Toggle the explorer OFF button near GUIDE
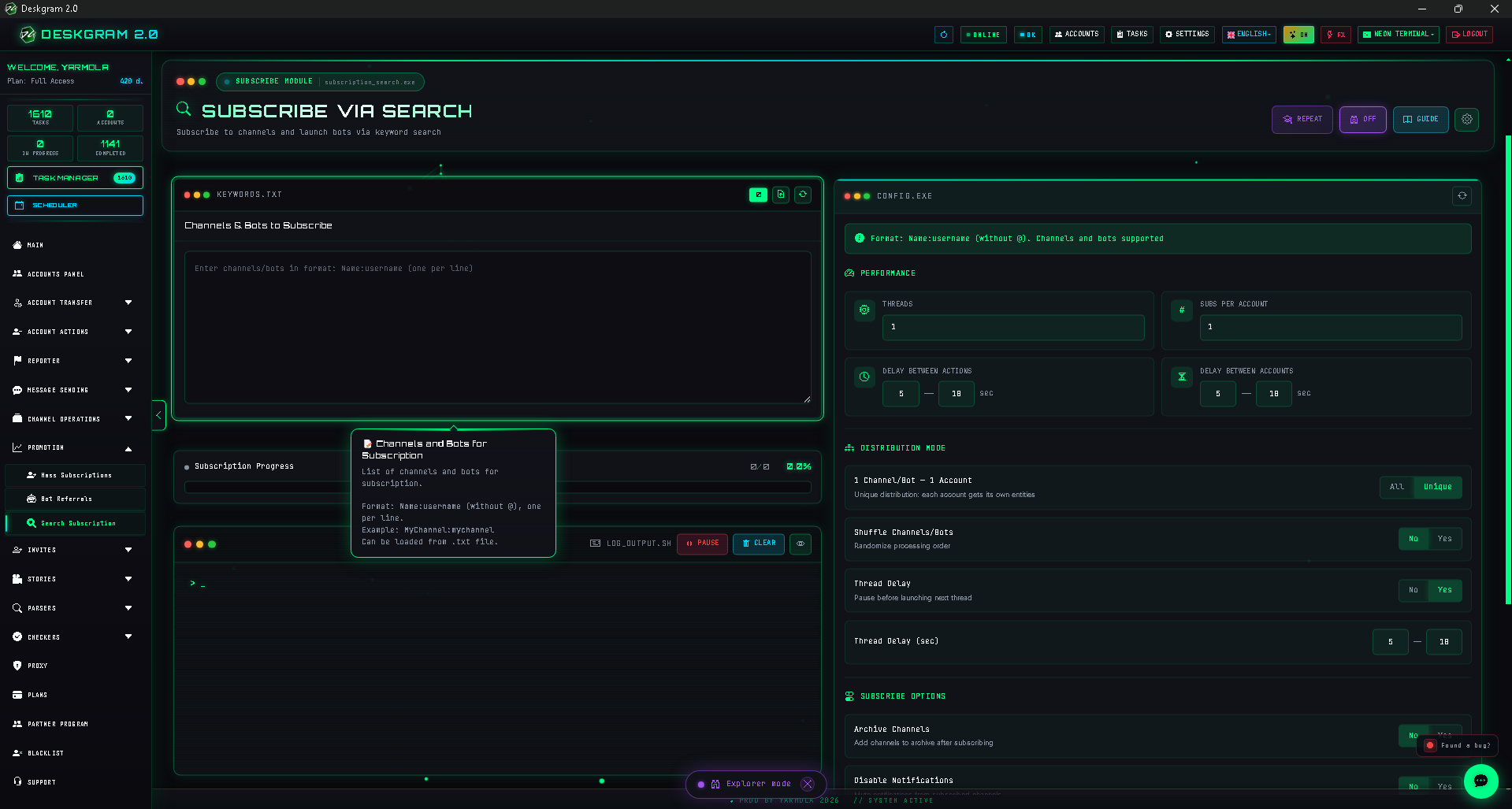 pyautogui.click(x=1363, y=120)
